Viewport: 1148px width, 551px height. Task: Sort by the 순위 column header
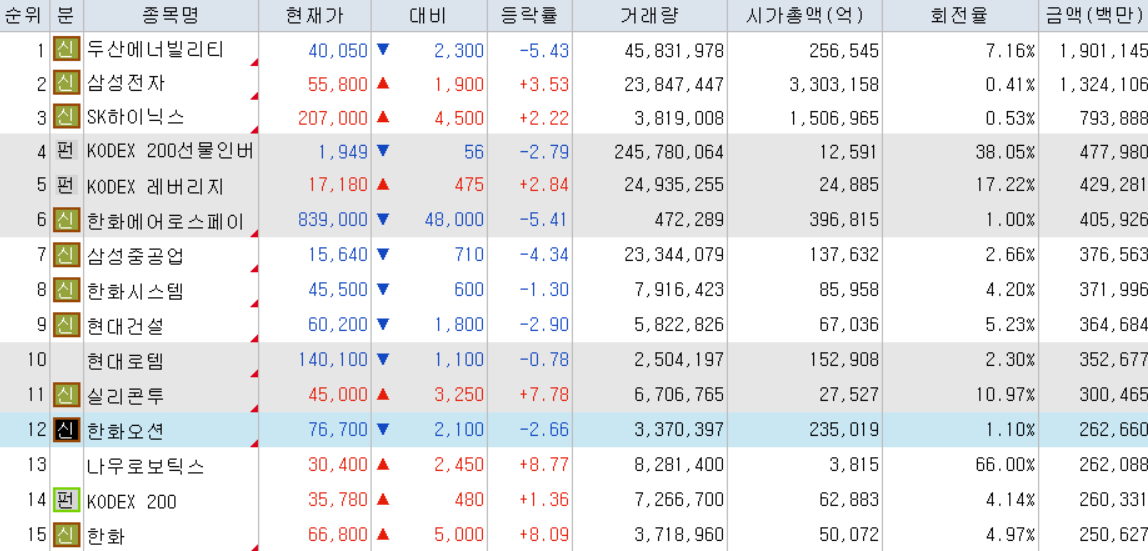click(24, 15)
